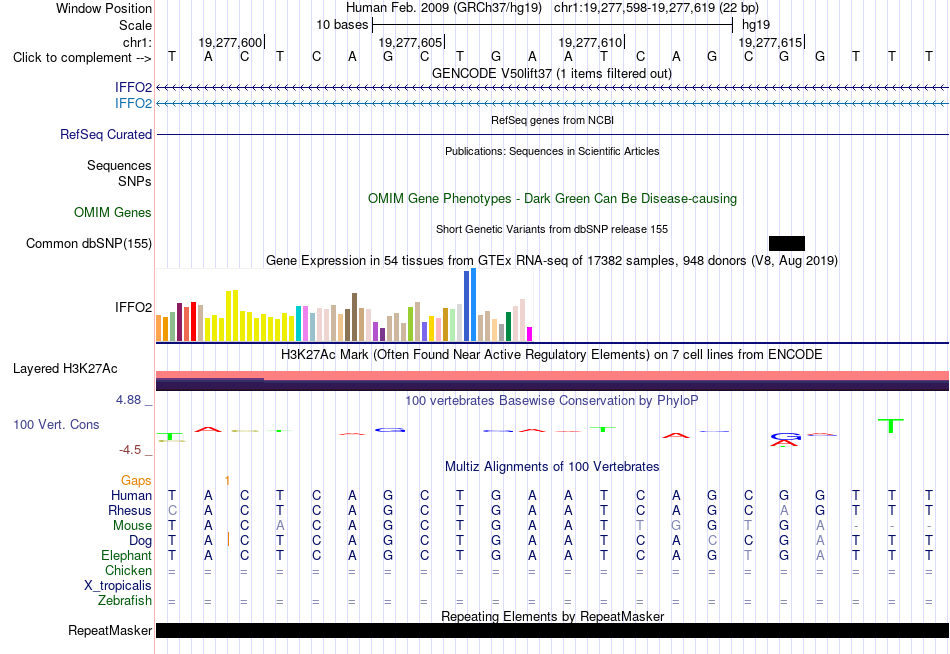This screenshot has width=950, height=654.
Task: Click the Layered H3K27Ac track label
Action: tap(65, 369)
